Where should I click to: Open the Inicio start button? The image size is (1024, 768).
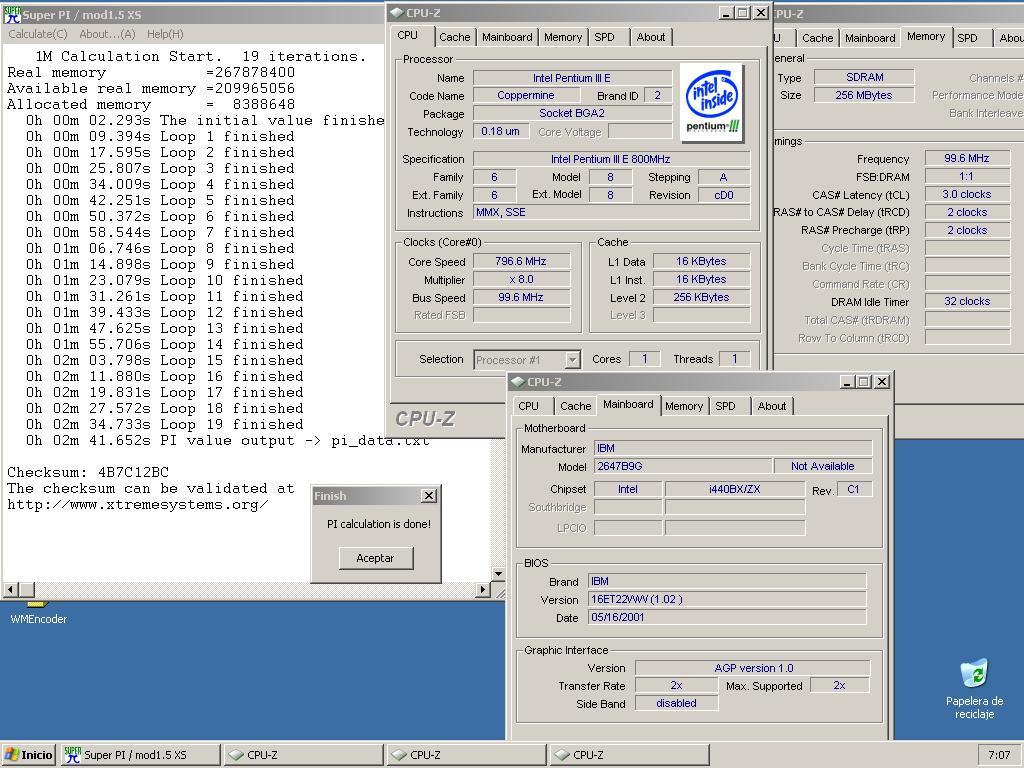29,755
